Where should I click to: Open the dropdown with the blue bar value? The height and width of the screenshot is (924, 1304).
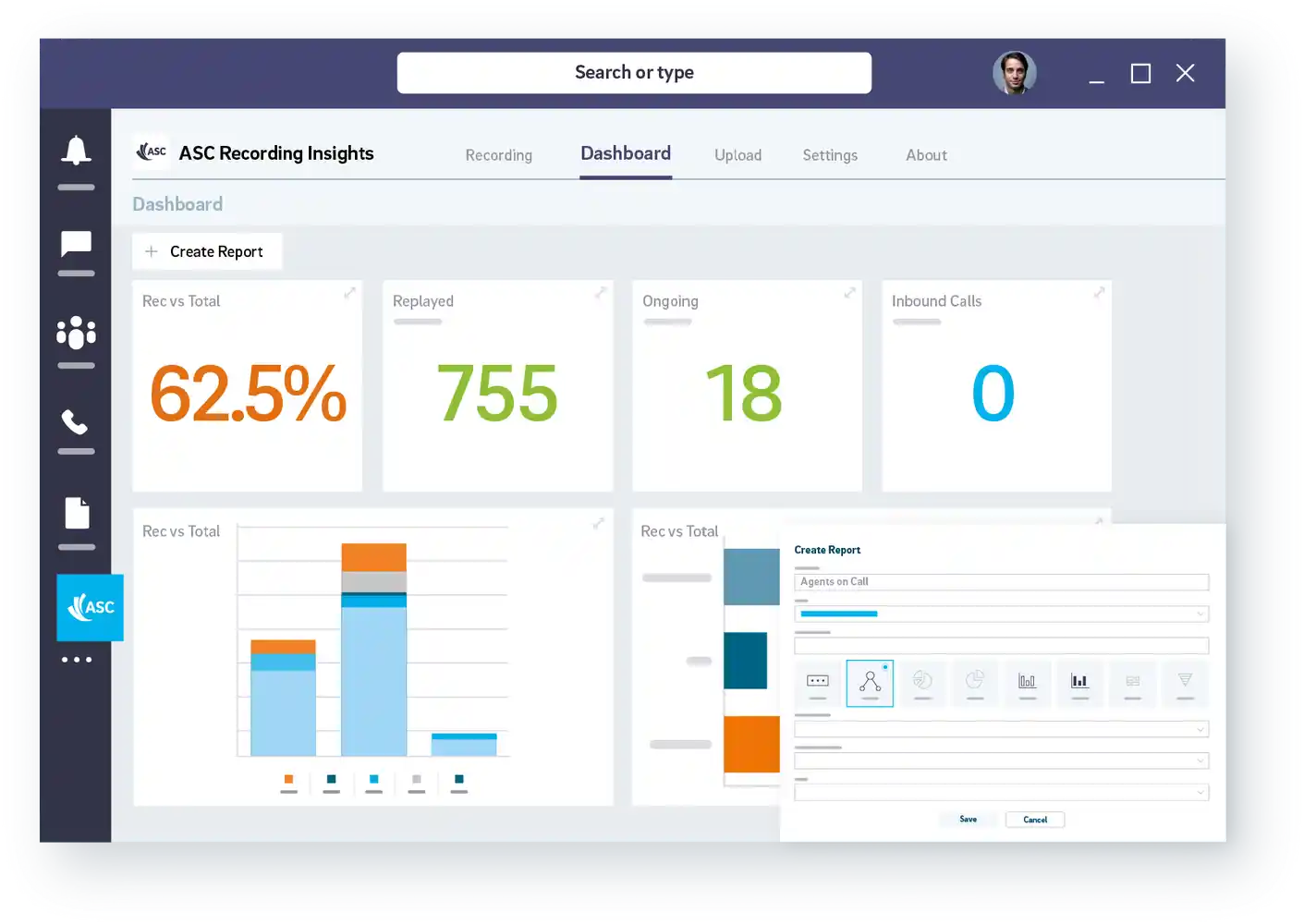1002,614
